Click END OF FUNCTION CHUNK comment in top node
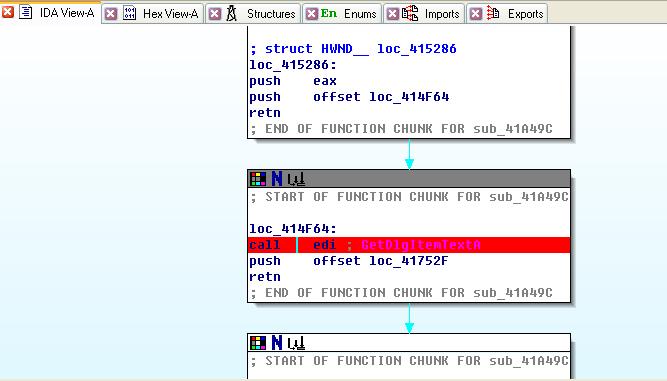The height and width of the screenshot is (381, 667). [x=401, y=129]
